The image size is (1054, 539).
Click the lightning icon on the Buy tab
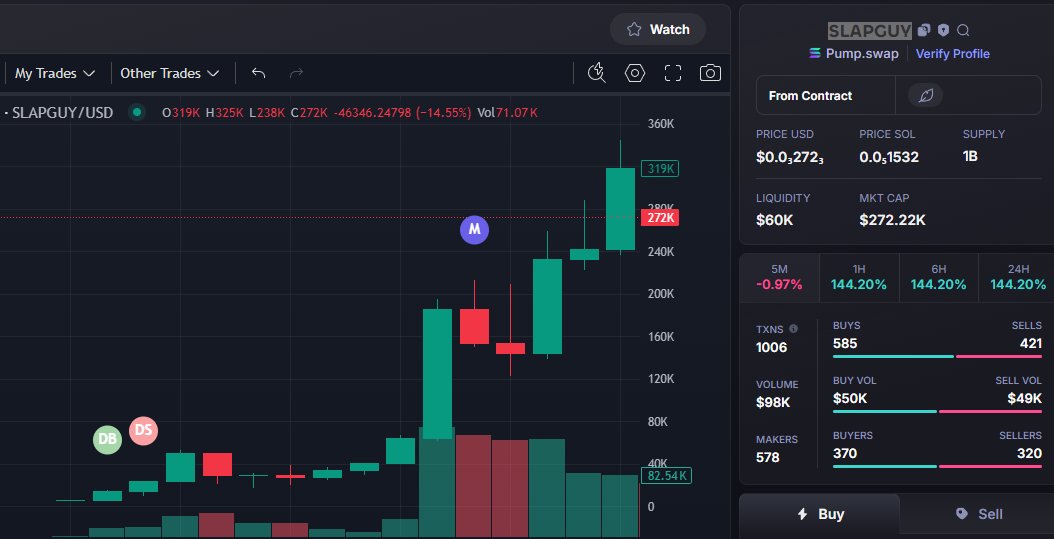click(x=802, y=514)
